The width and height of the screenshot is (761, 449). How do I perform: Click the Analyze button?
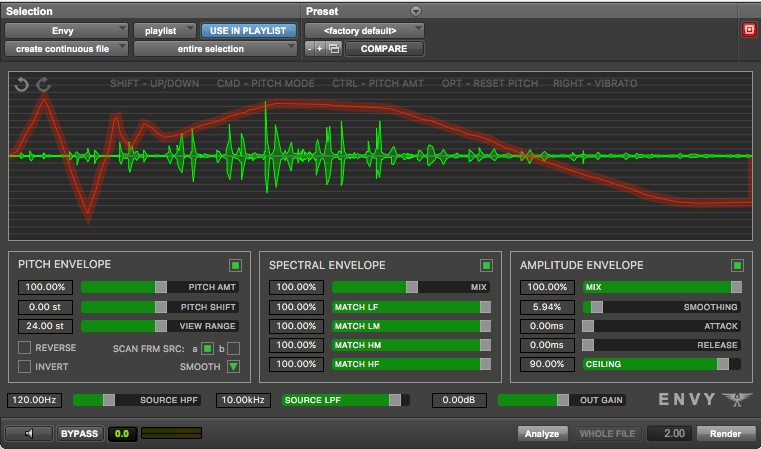tap(542, 433)
